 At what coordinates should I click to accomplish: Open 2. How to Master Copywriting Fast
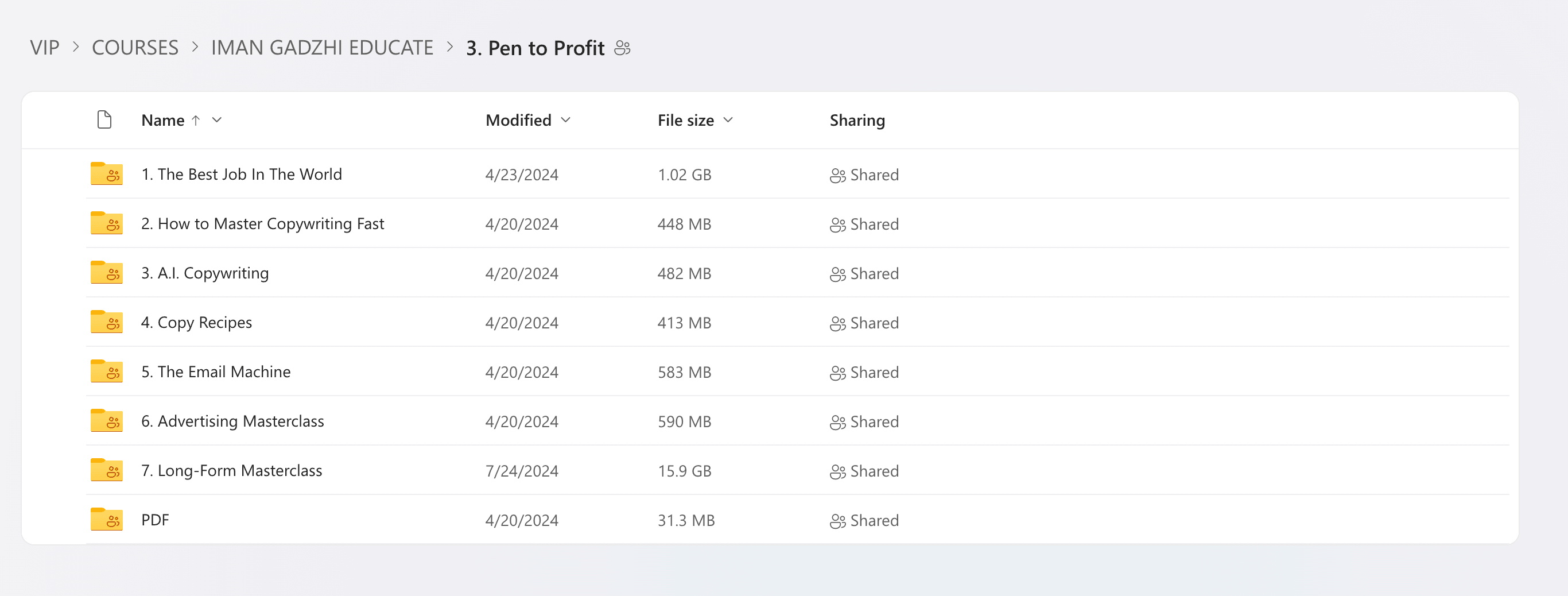262,223
